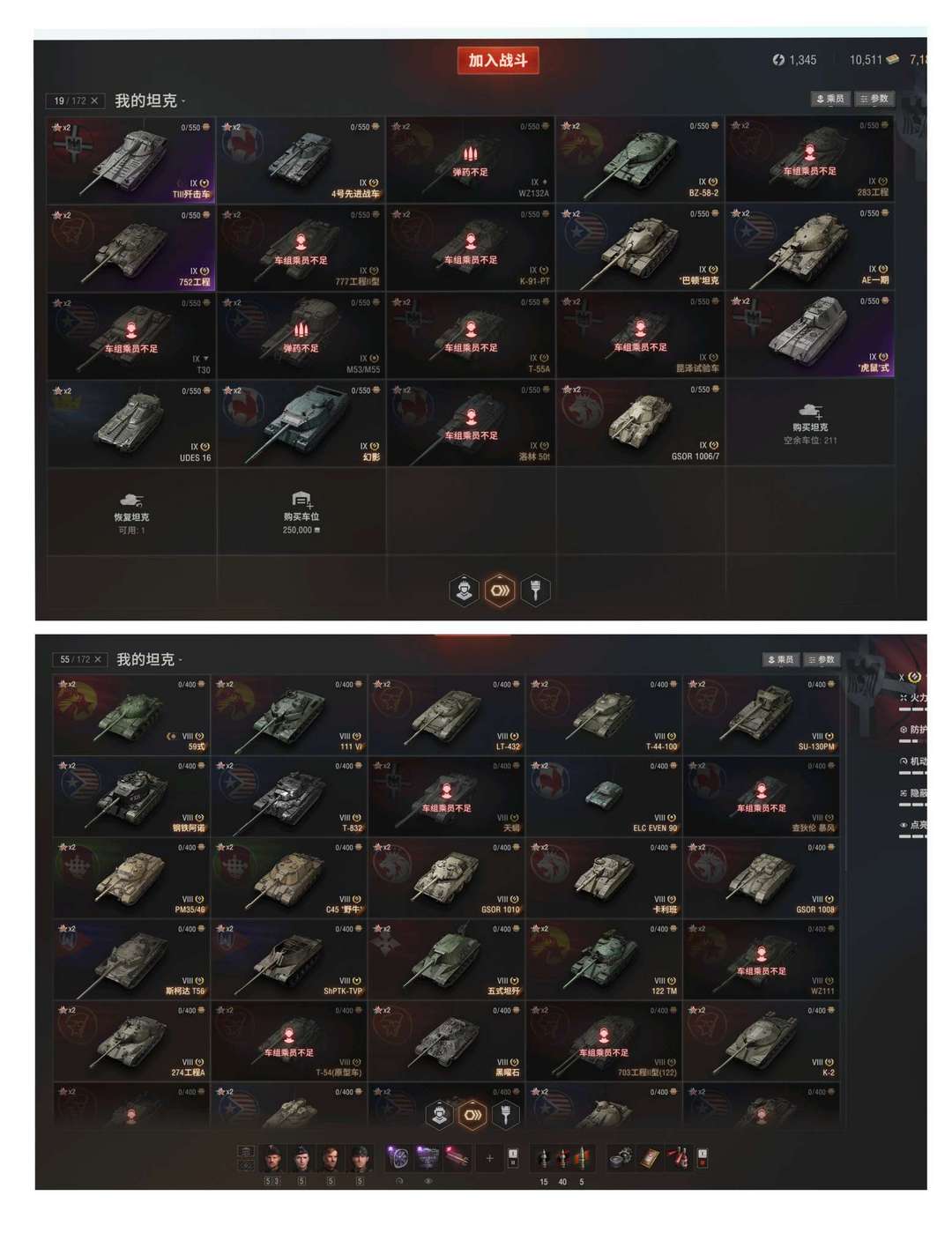Open the 恢复坦克 restore tank tile

131,511
